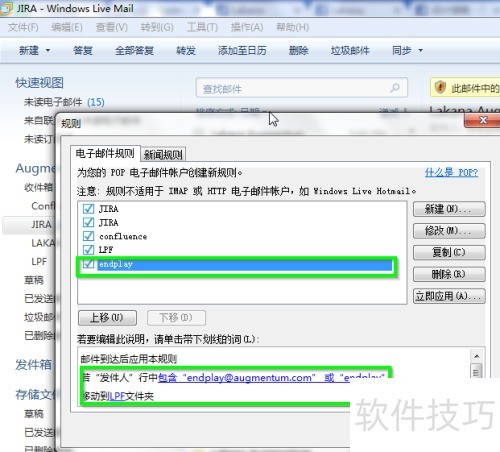Click 转发 in the toolbar
This screenshot has width=500, height=452.
pyautogui.click(x=186, y=51)
